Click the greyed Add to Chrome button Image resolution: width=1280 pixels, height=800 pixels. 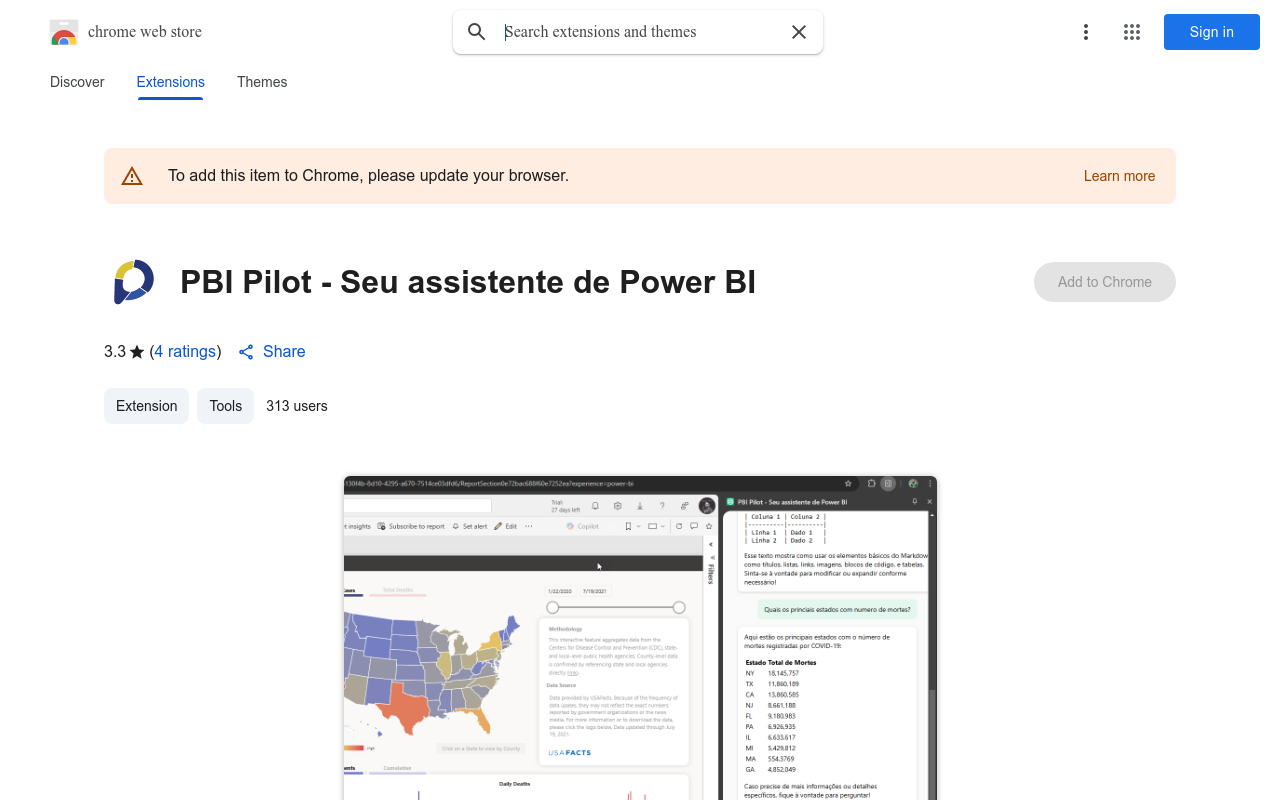click(x=1105, y=282)
